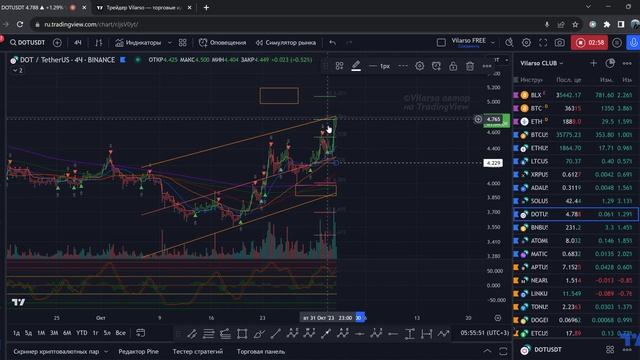Toggle the blue microphone button

[633, 42]
